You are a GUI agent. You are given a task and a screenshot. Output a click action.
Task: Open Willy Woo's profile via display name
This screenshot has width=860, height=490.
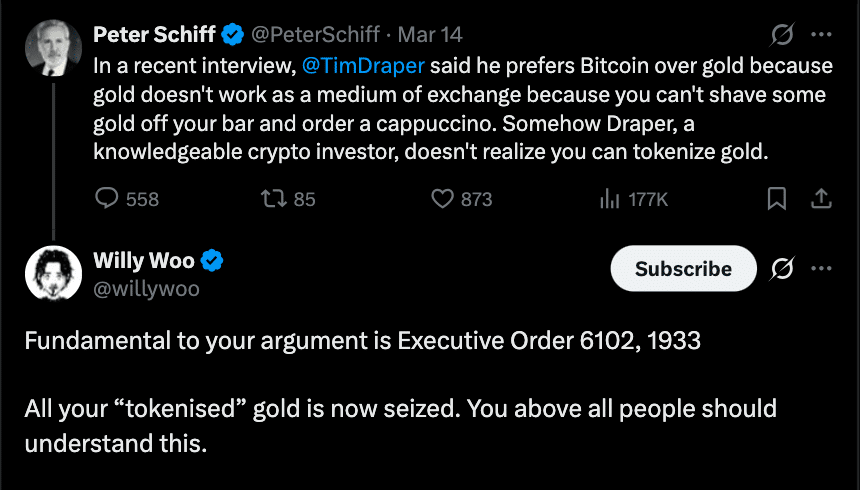(144, 261)
